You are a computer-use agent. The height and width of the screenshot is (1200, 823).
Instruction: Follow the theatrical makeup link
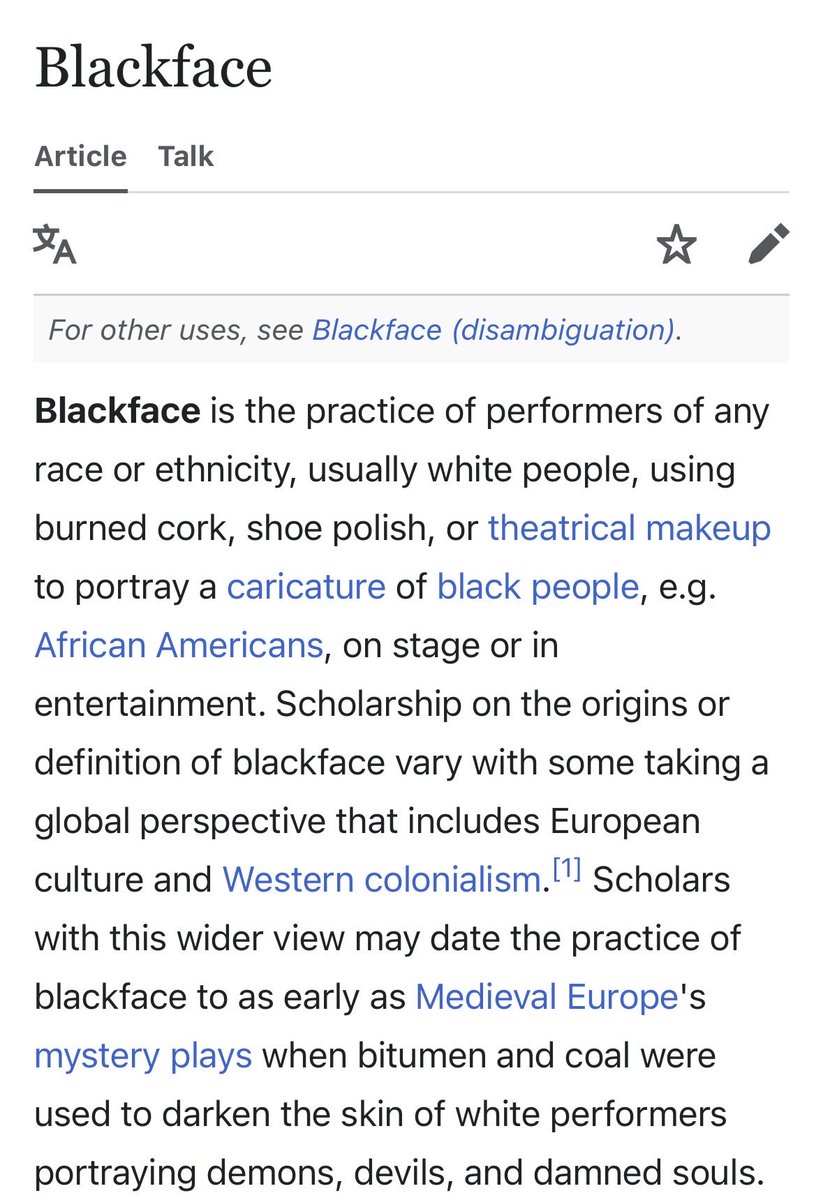629,527
